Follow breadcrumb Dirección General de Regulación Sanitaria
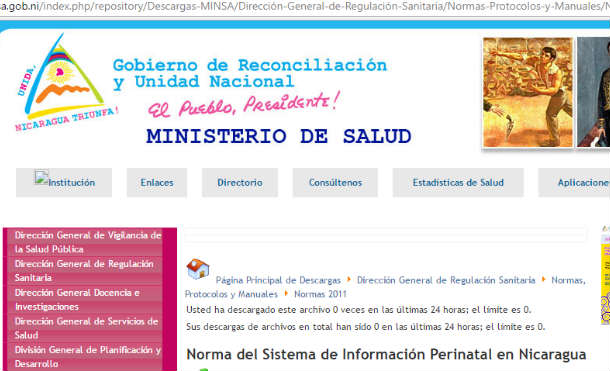610x371 pixels. tap(446, 280)
